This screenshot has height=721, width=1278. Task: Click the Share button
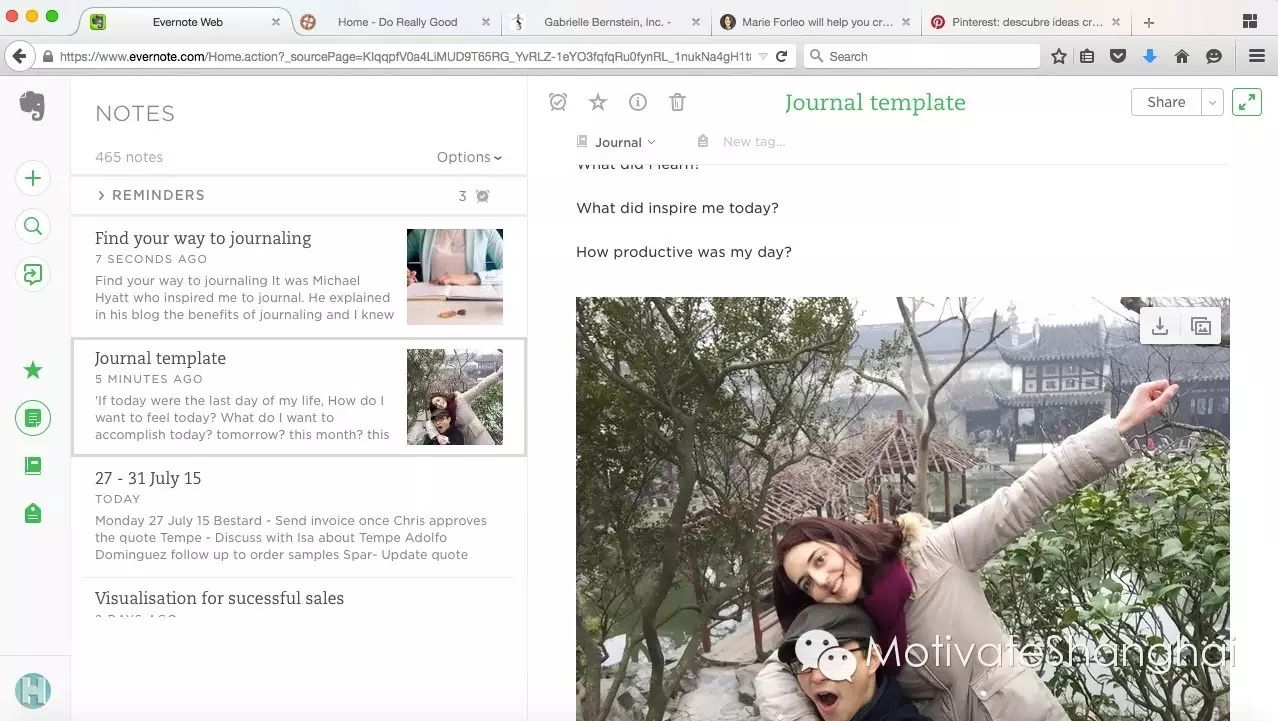tap(1166, 102)
